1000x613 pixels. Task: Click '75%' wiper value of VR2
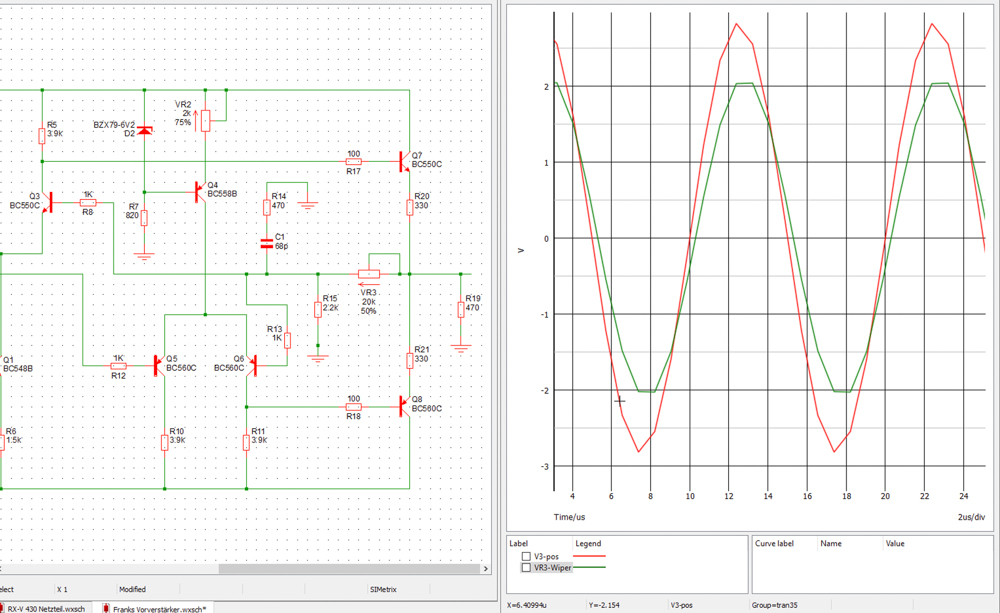182,122
